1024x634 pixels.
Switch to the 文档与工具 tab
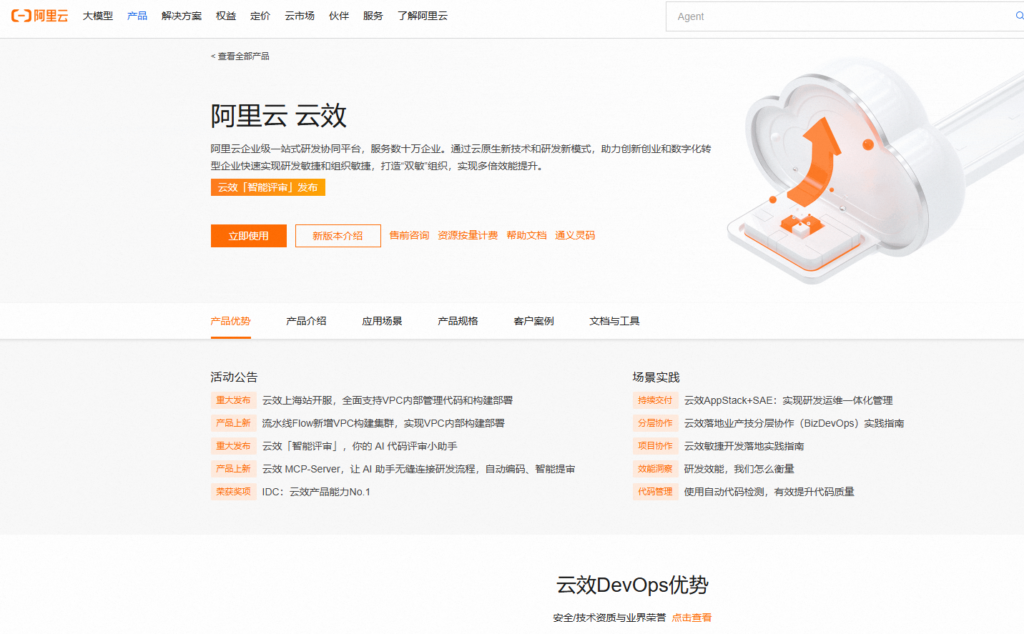click(616, 321)
